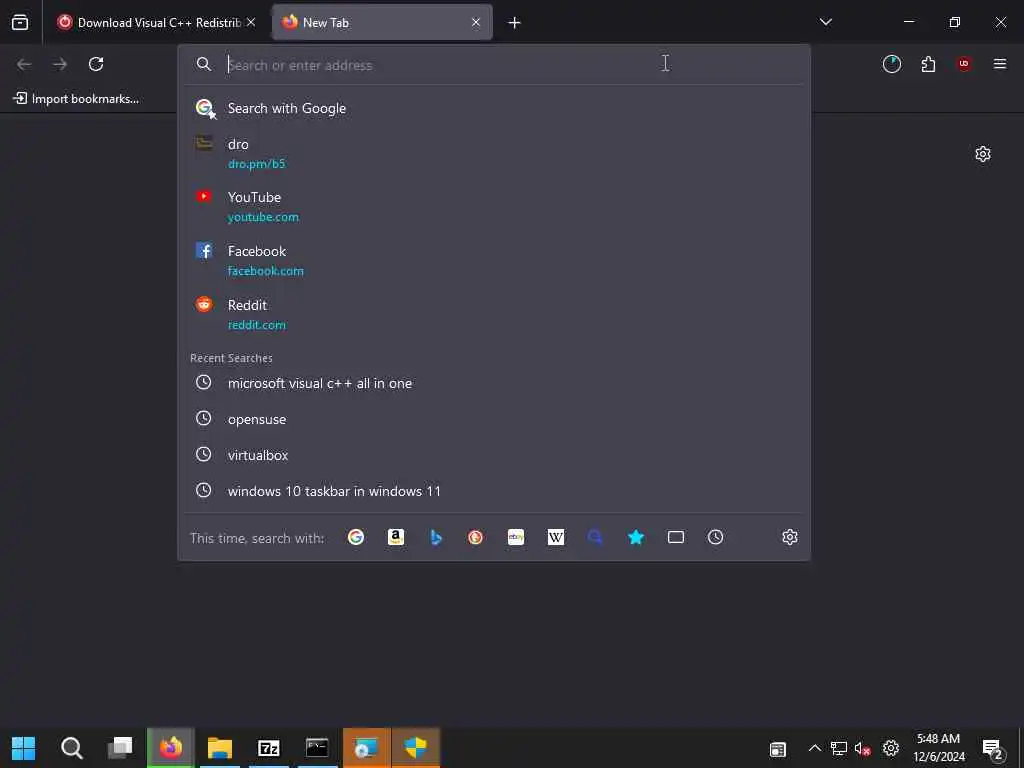Viewport: 1024px width, 768px height.
Task: Search history using the clock icon in search bar
Action: tap(716, 537)
